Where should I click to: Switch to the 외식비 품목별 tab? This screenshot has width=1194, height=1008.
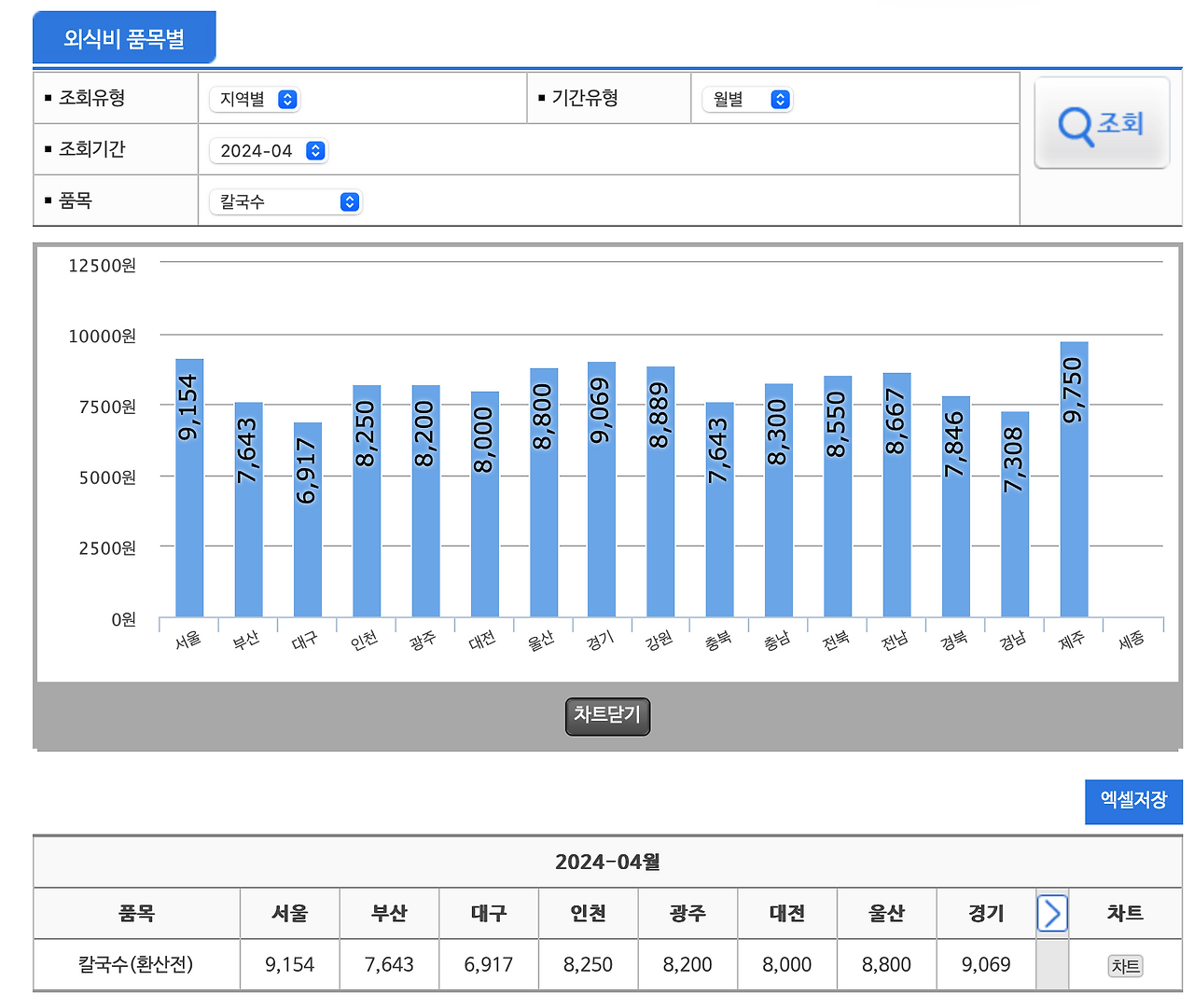pyautogui.click(x=124, y=36)
